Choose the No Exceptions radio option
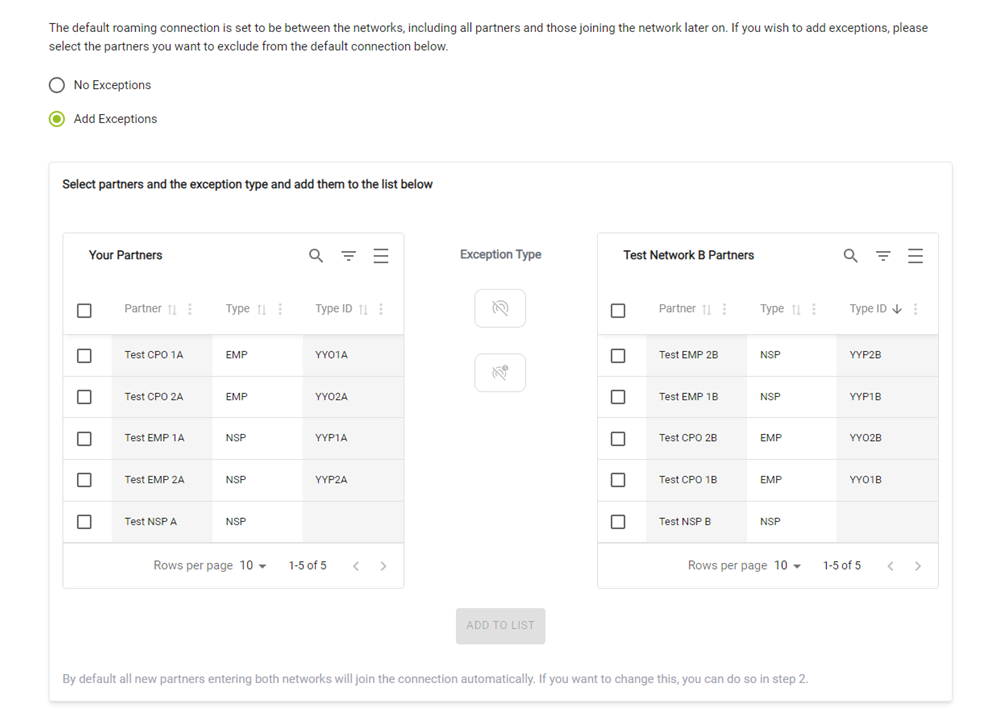 pyautogui.click(x=57, y=85)
